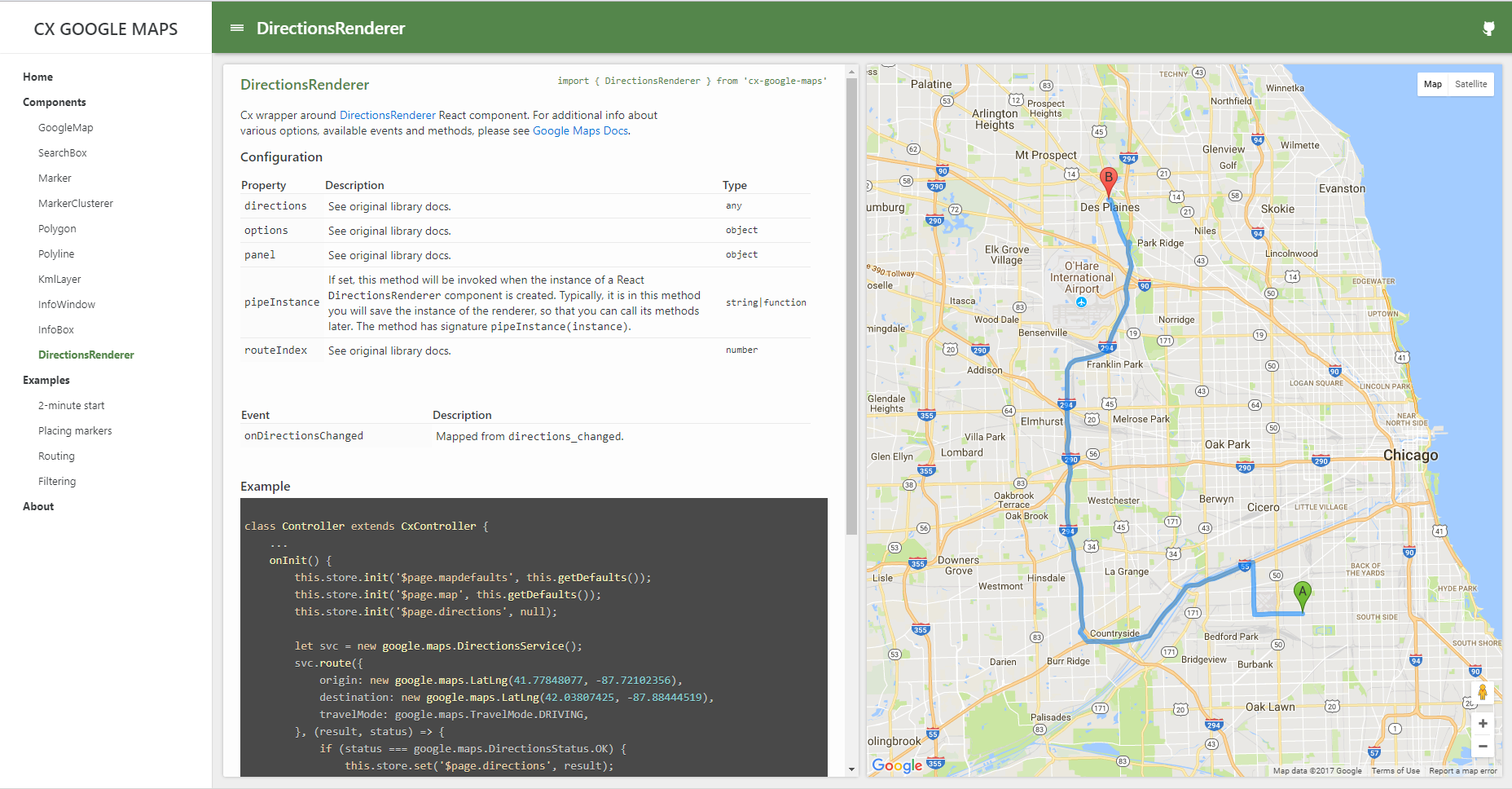Screen dimensions: 1512x789
Task: Open the KmlLayer component page
Action: tap(59, 279)
